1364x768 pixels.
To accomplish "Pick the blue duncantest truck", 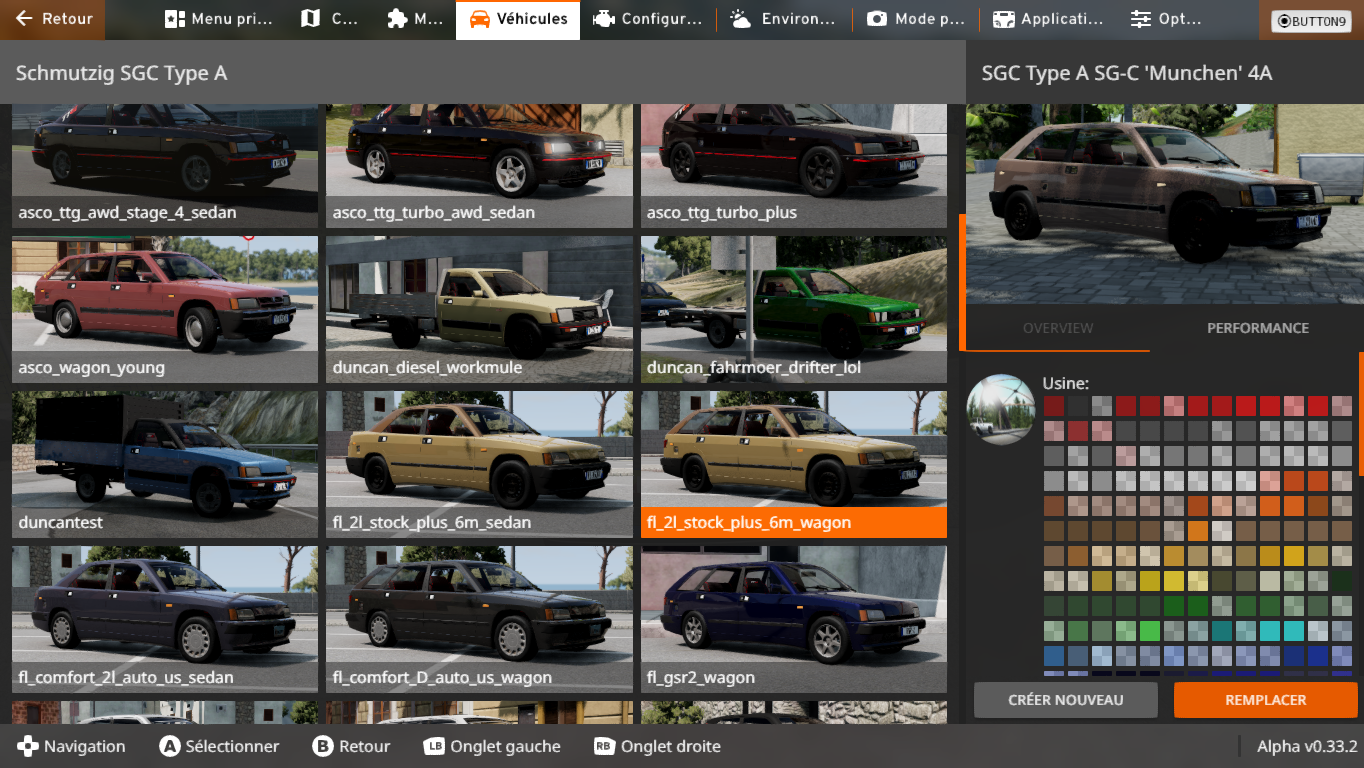I will (165, 464).
